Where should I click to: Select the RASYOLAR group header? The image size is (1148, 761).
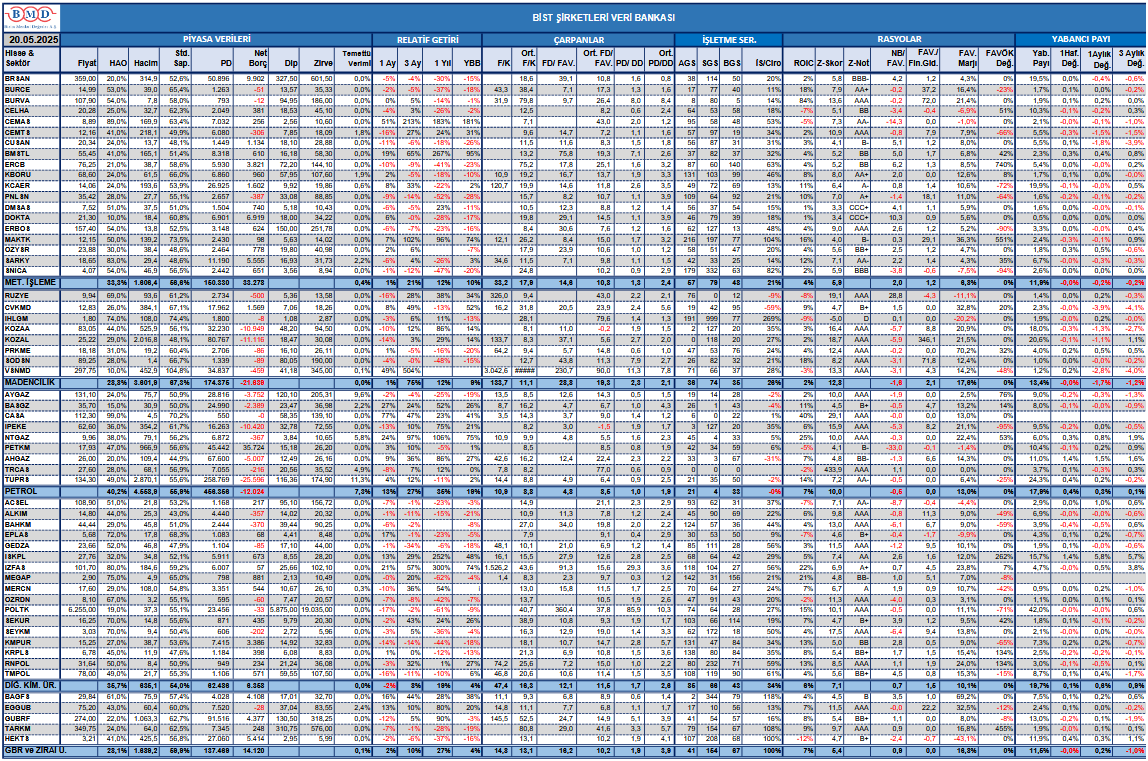pos(899,40)
